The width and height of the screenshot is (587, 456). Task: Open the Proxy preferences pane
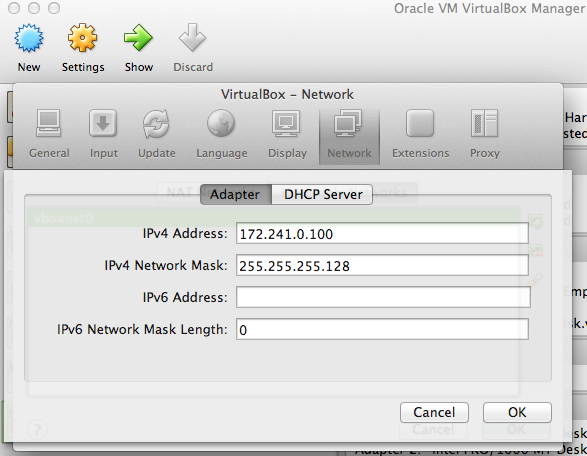click(x=485, y=134)
